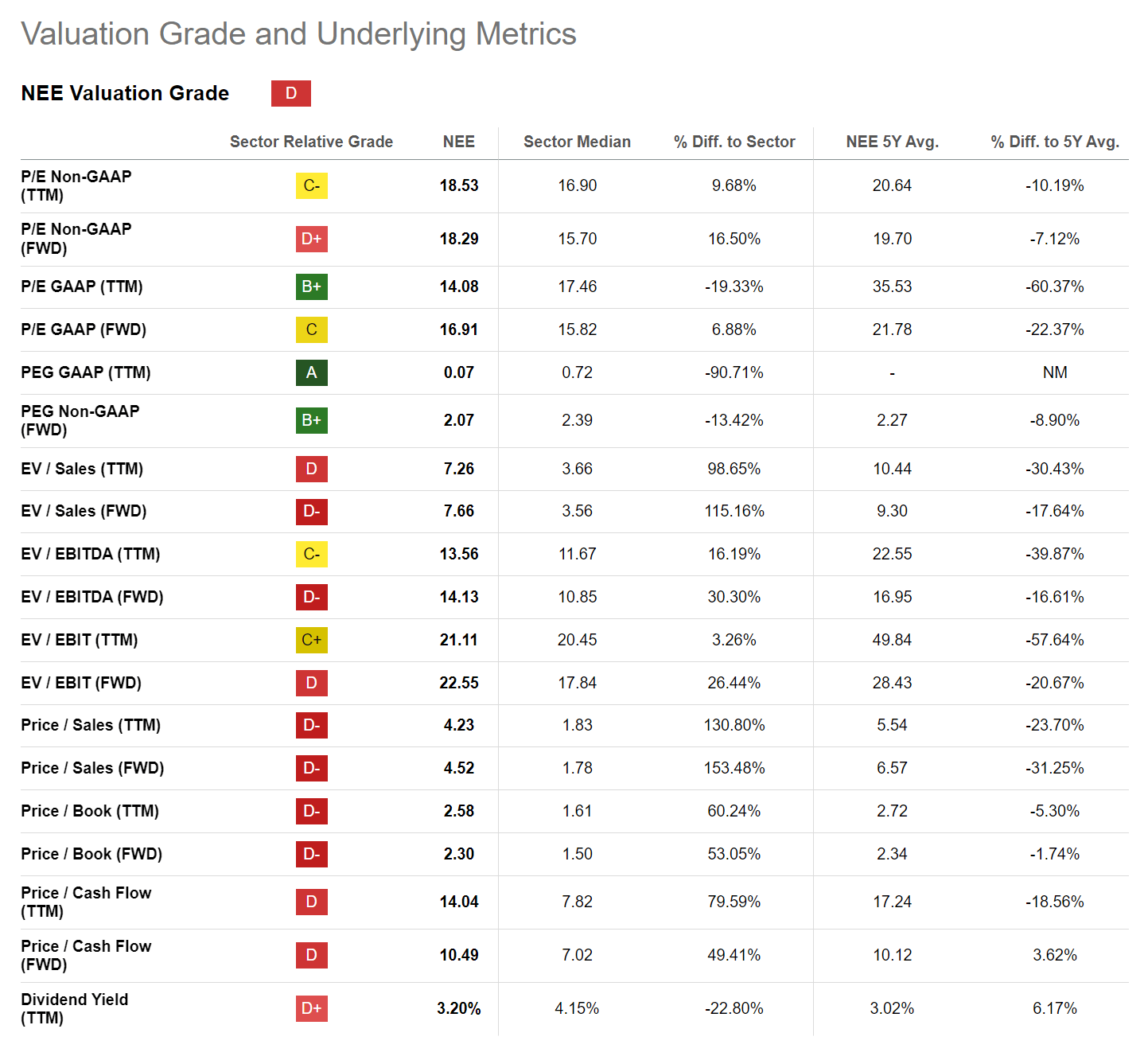Open the EV / EBITDA (TTM) metric link
The width and height of the screenshot is (1148, 1064).
point(90,554)
